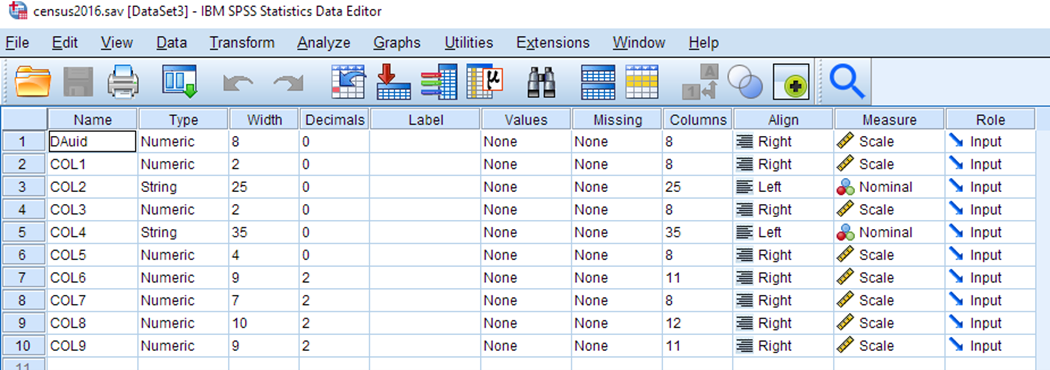Click the Show All Variables icon

792,82
